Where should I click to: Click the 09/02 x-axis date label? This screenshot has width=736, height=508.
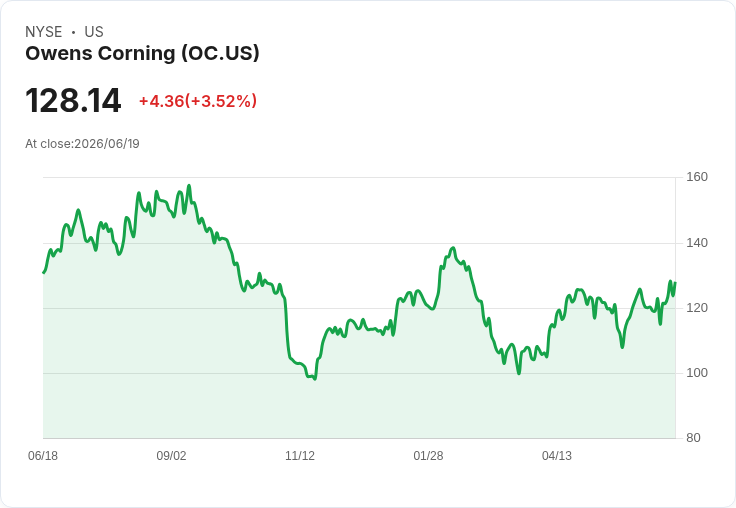coord(171,456)
